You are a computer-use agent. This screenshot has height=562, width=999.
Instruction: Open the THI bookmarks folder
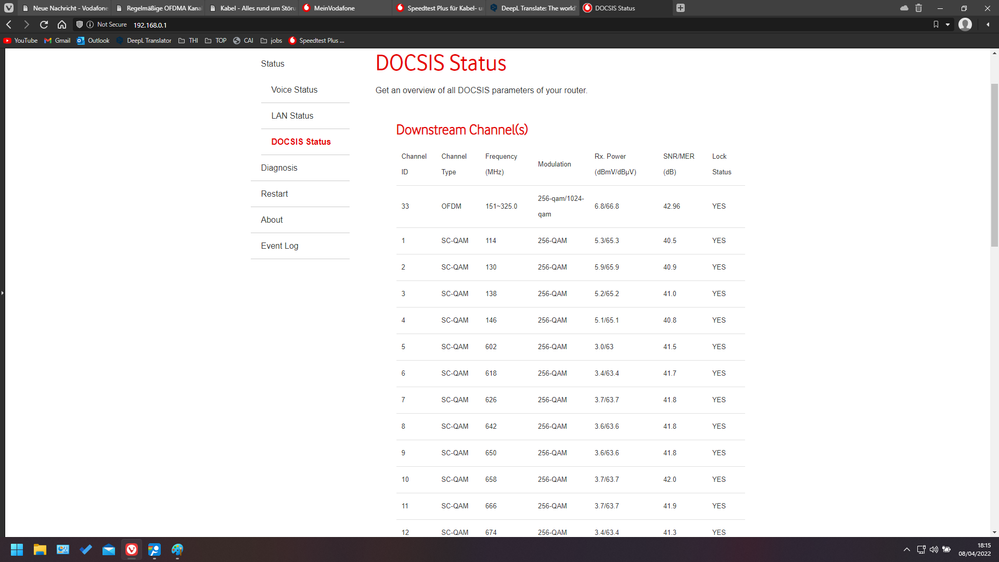(188, 40)
